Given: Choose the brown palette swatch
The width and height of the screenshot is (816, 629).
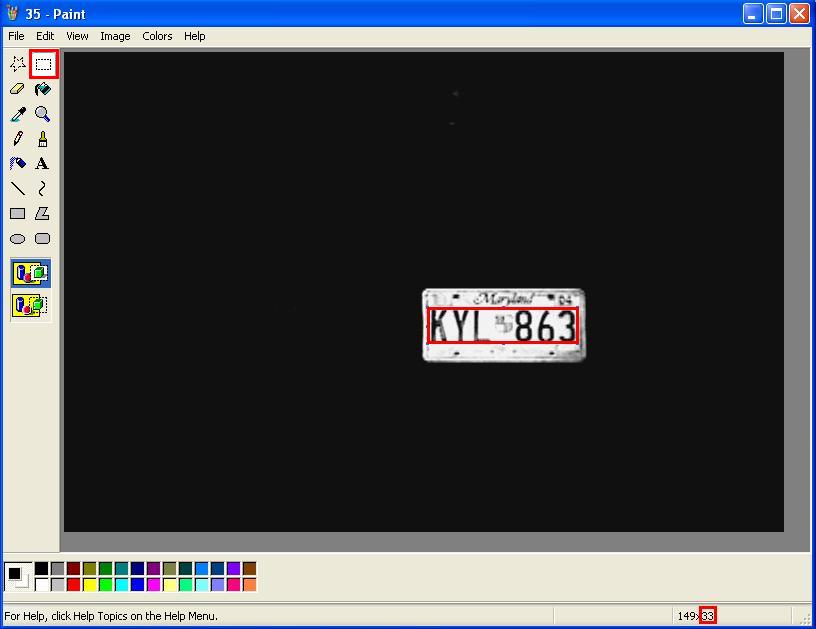Looking at the screenshot, I should click(x=250, y=569).
